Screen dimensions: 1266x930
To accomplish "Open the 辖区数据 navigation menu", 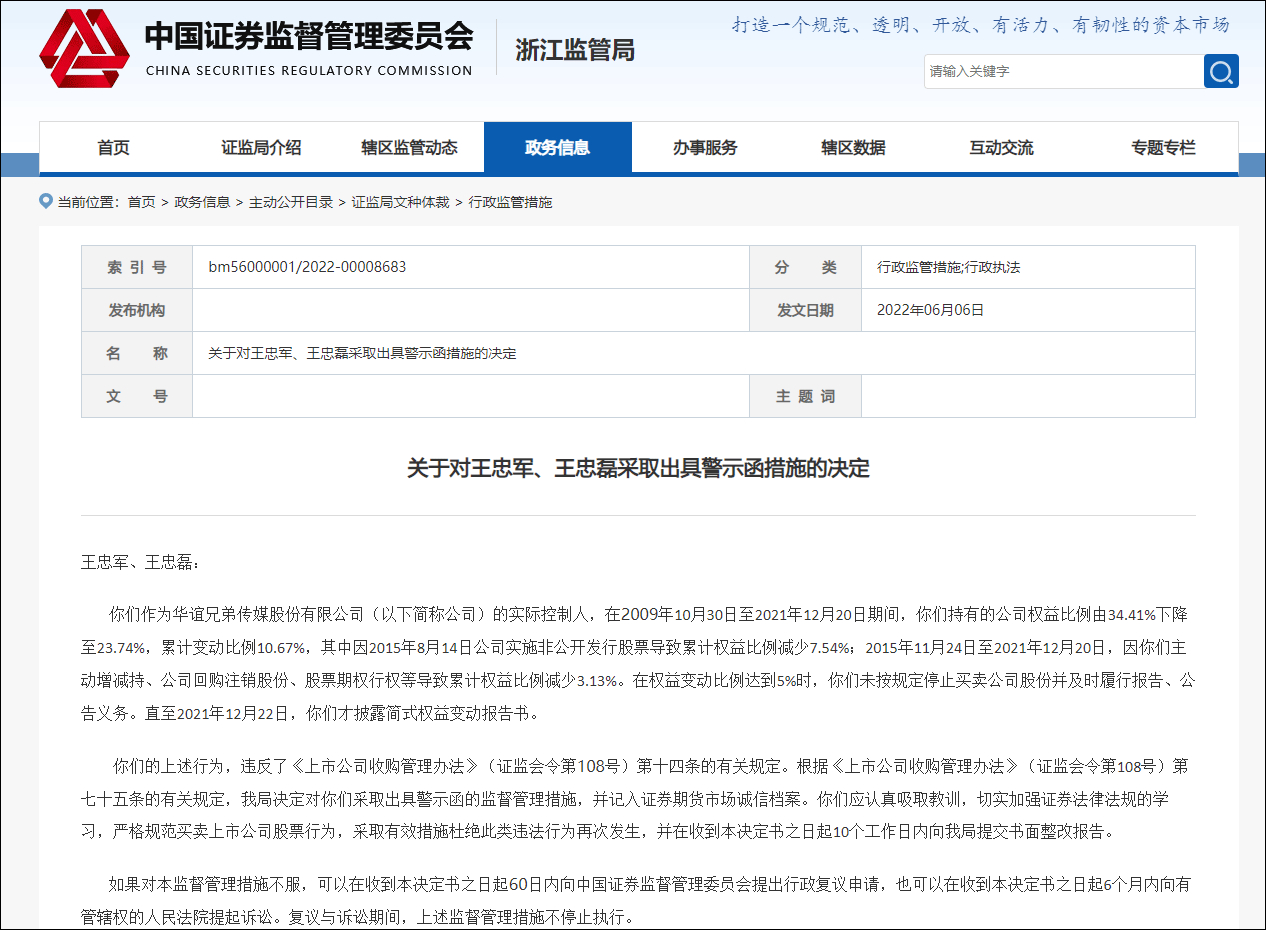I will pyautogui.click(x=853, y=146).
